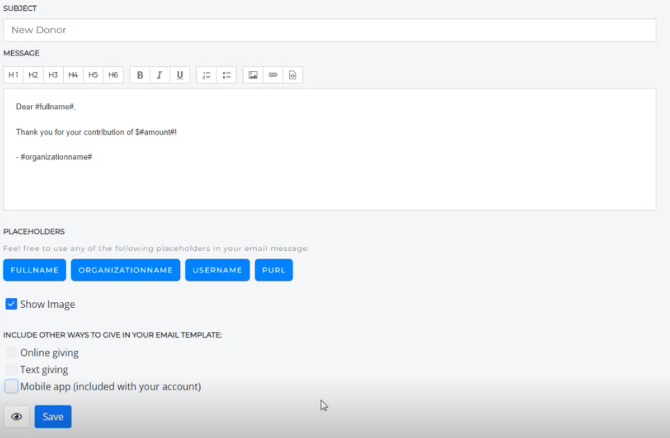Enable Online giving option

pos(11,353)
